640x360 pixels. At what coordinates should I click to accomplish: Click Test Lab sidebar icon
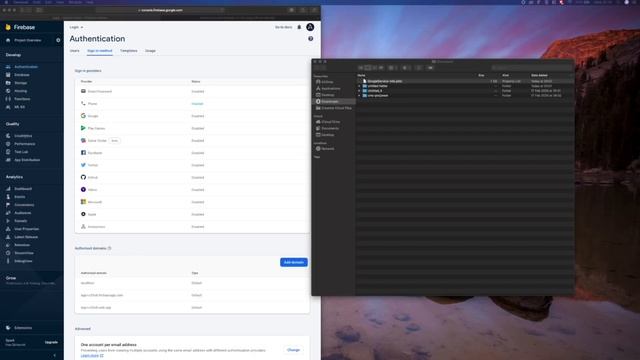pyautogui.click(x=8, y=152)
